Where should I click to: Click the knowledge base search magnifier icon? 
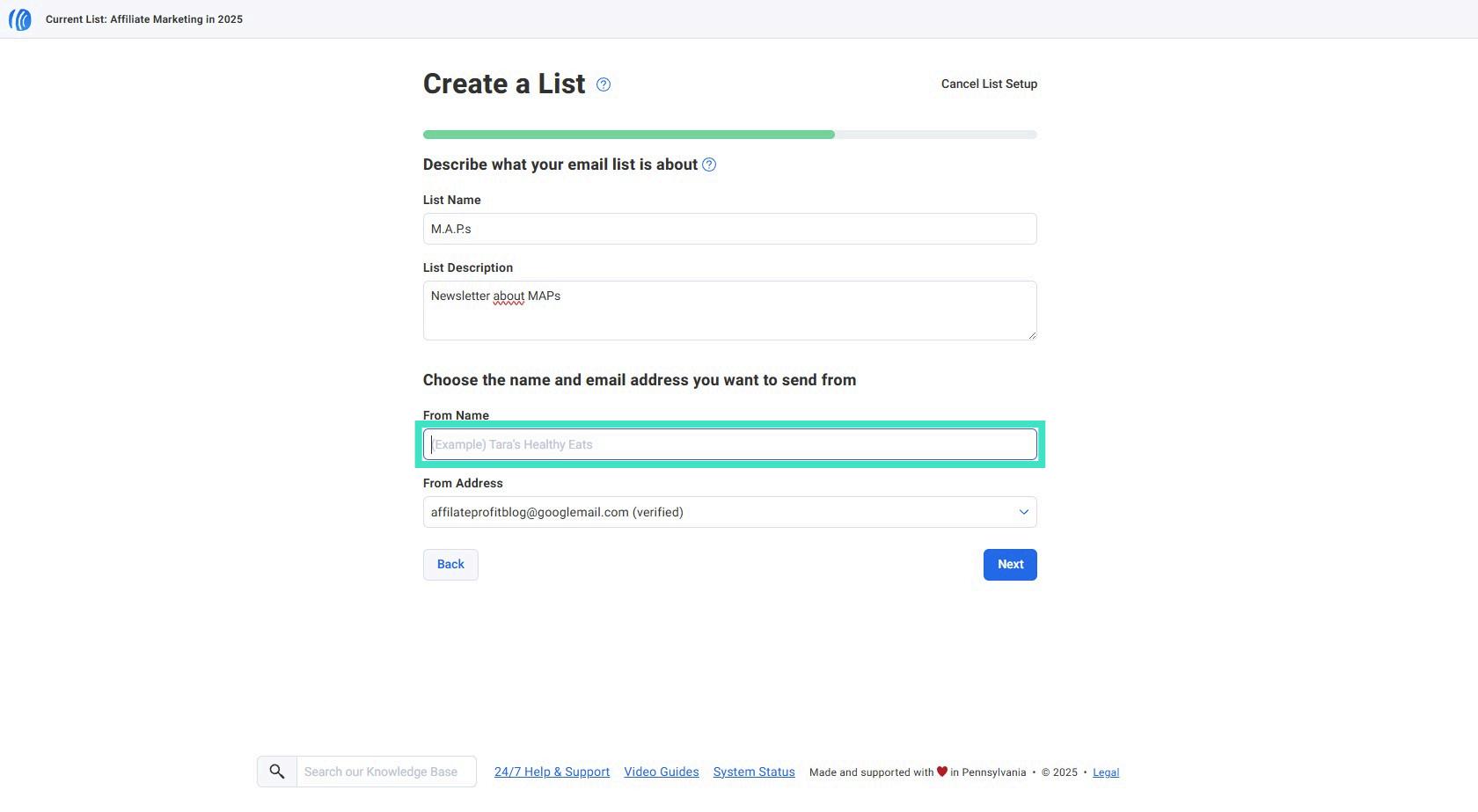click(277, 772)
